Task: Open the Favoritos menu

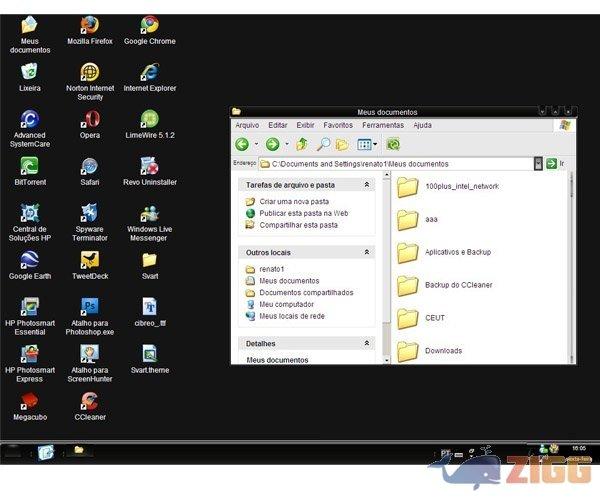Action: coord(337,125)
